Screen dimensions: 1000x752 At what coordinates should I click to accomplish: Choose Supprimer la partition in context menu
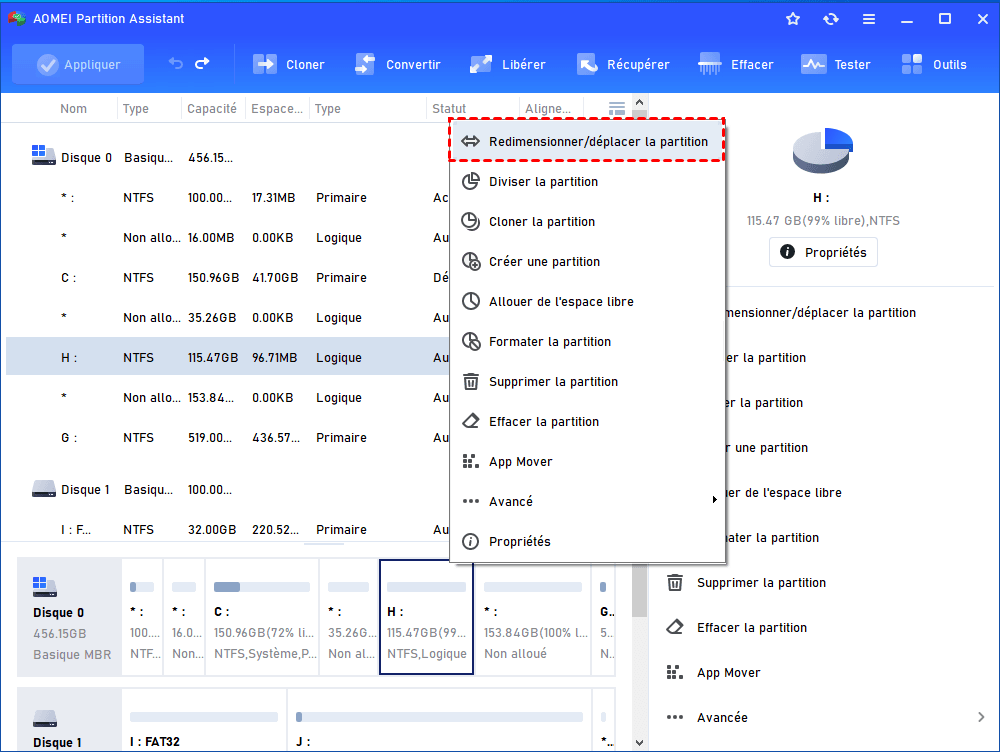(x=587, y=381)
